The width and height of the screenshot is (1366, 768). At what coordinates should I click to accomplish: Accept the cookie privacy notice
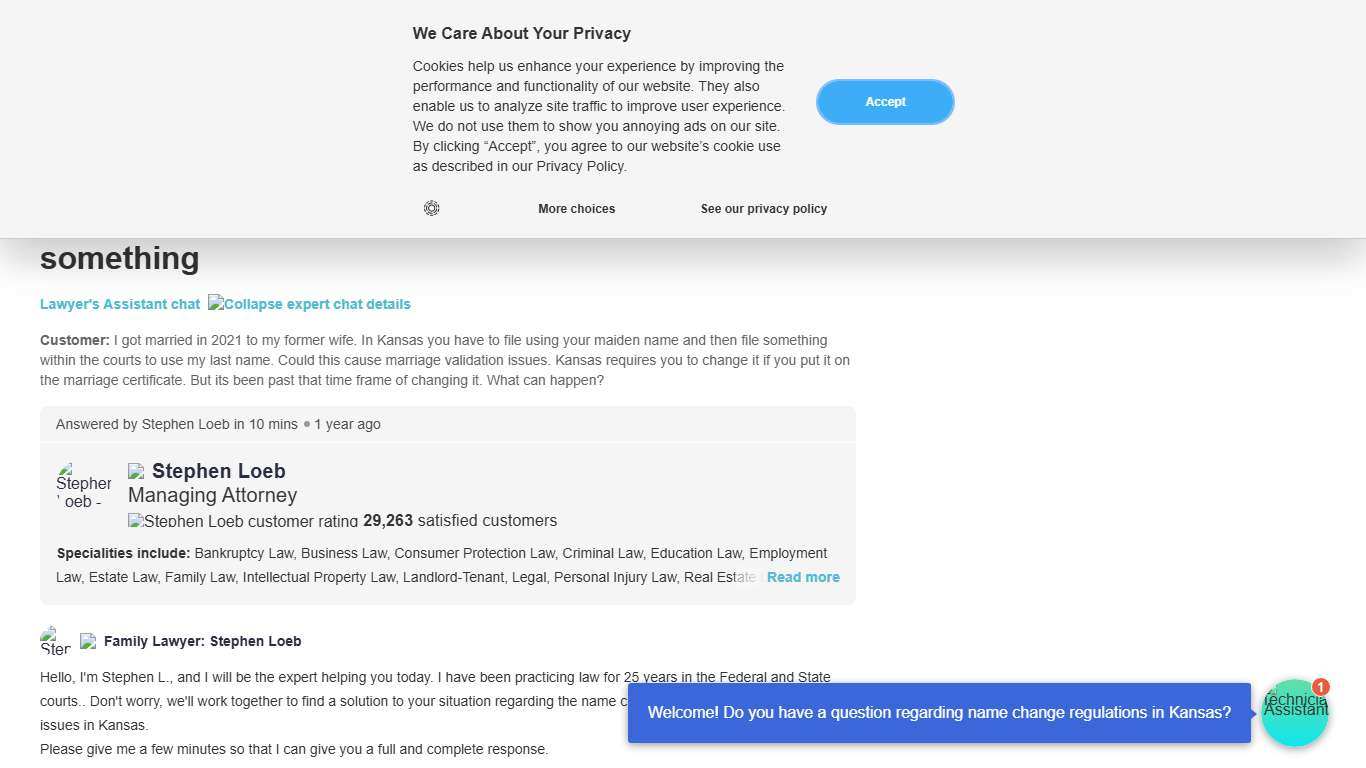[x=885, y=102]
